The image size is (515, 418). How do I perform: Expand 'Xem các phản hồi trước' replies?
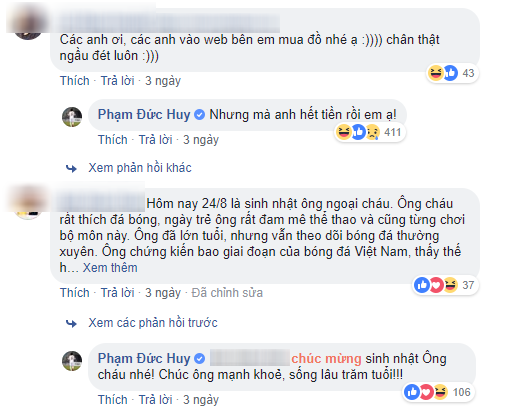(x=153, y=323)
